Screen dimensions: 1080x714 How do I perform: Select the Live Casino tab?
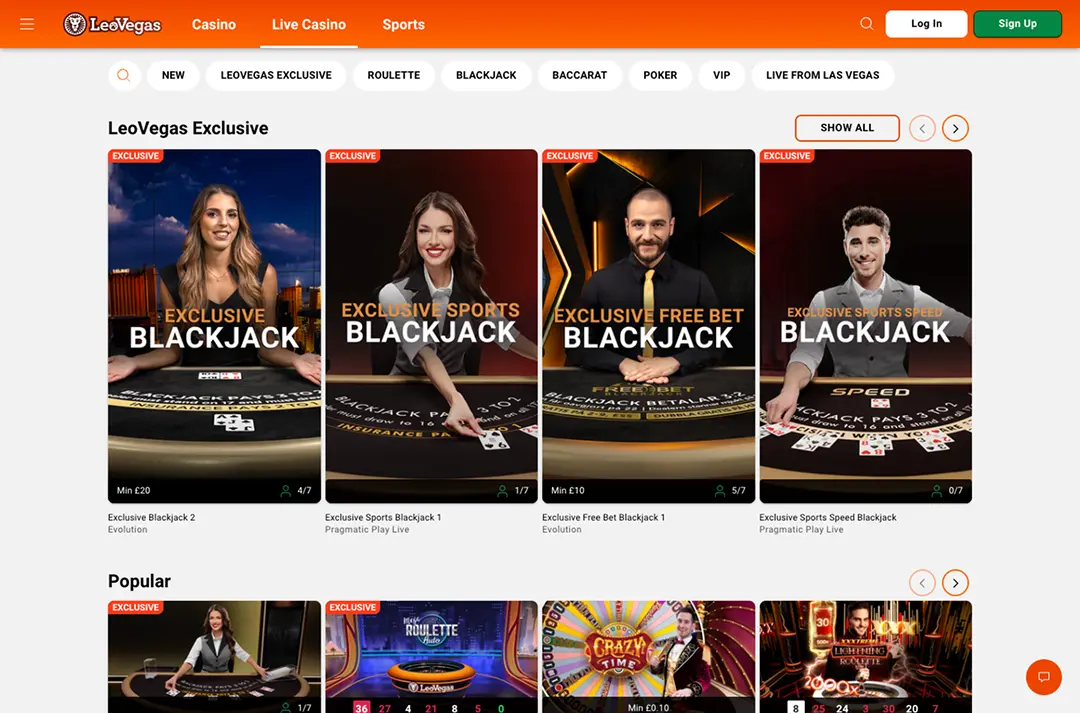click(x=308, y=24)
